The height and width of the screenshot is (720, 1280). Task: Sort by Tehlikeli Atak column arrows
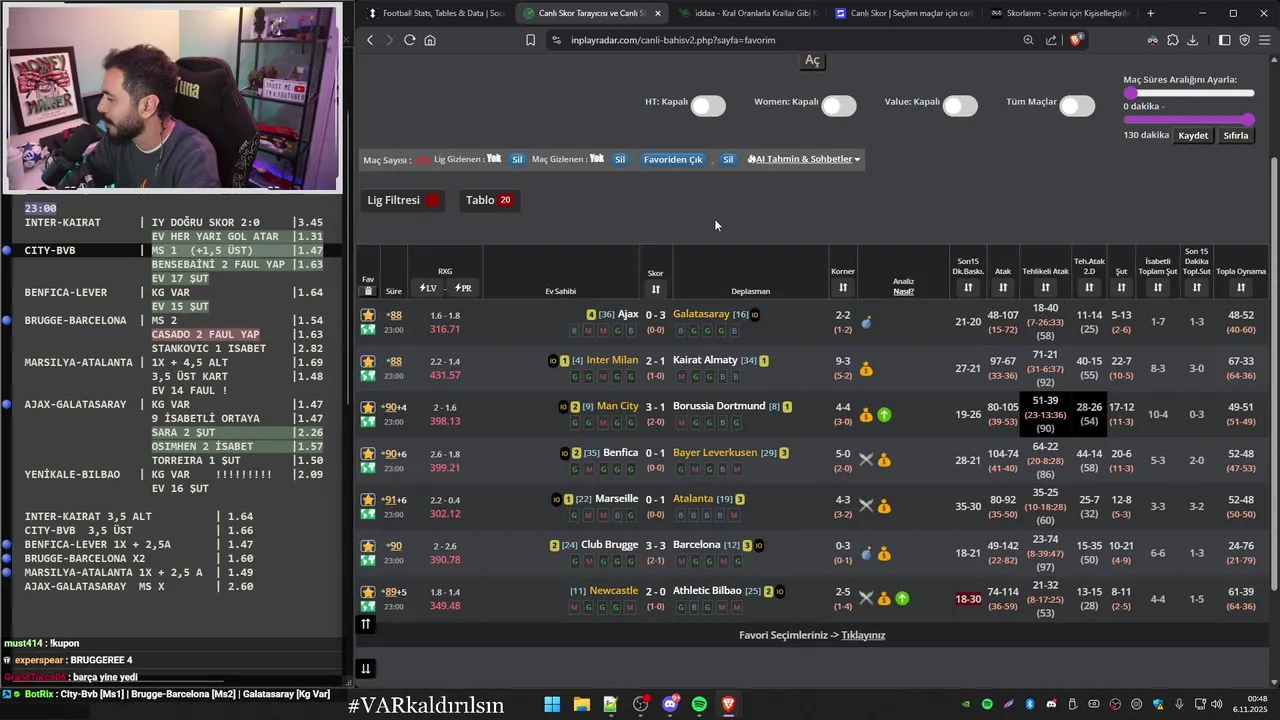pyautogui.click(x=1046, y=288)
